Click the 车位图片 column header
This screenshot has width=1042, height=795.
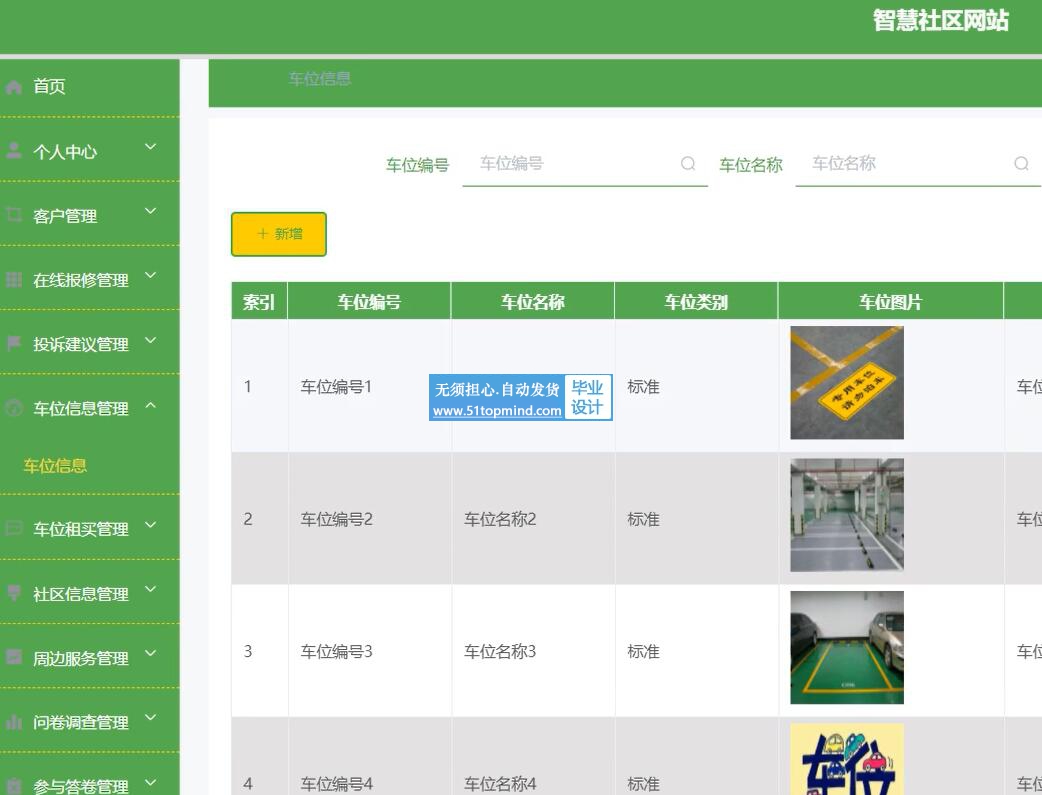[890, 302]
